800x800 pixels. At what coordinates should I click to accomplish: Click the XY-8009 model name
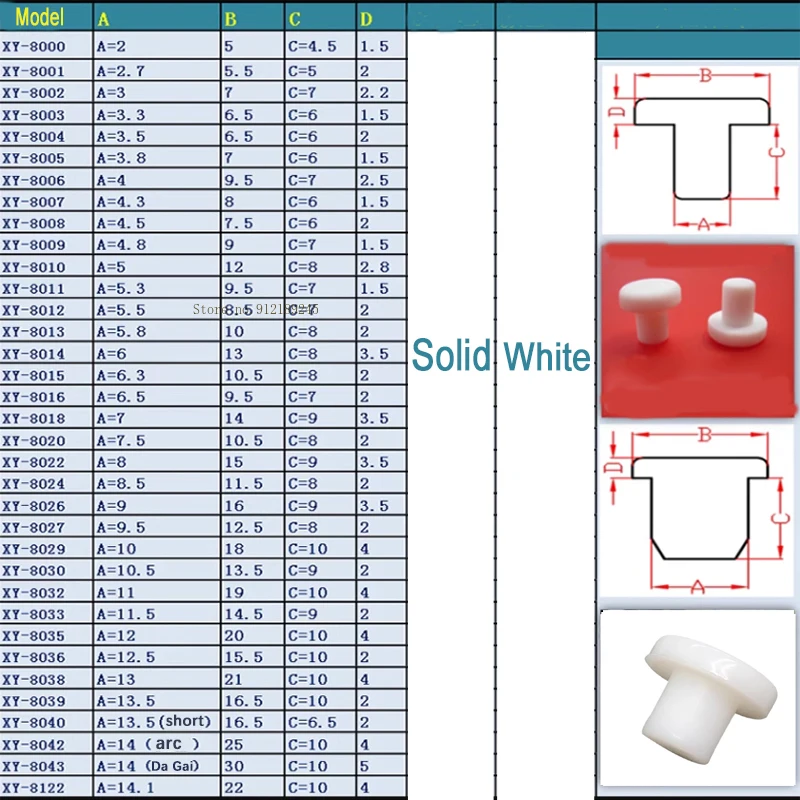pyautogui.click(x=34, y=245)
